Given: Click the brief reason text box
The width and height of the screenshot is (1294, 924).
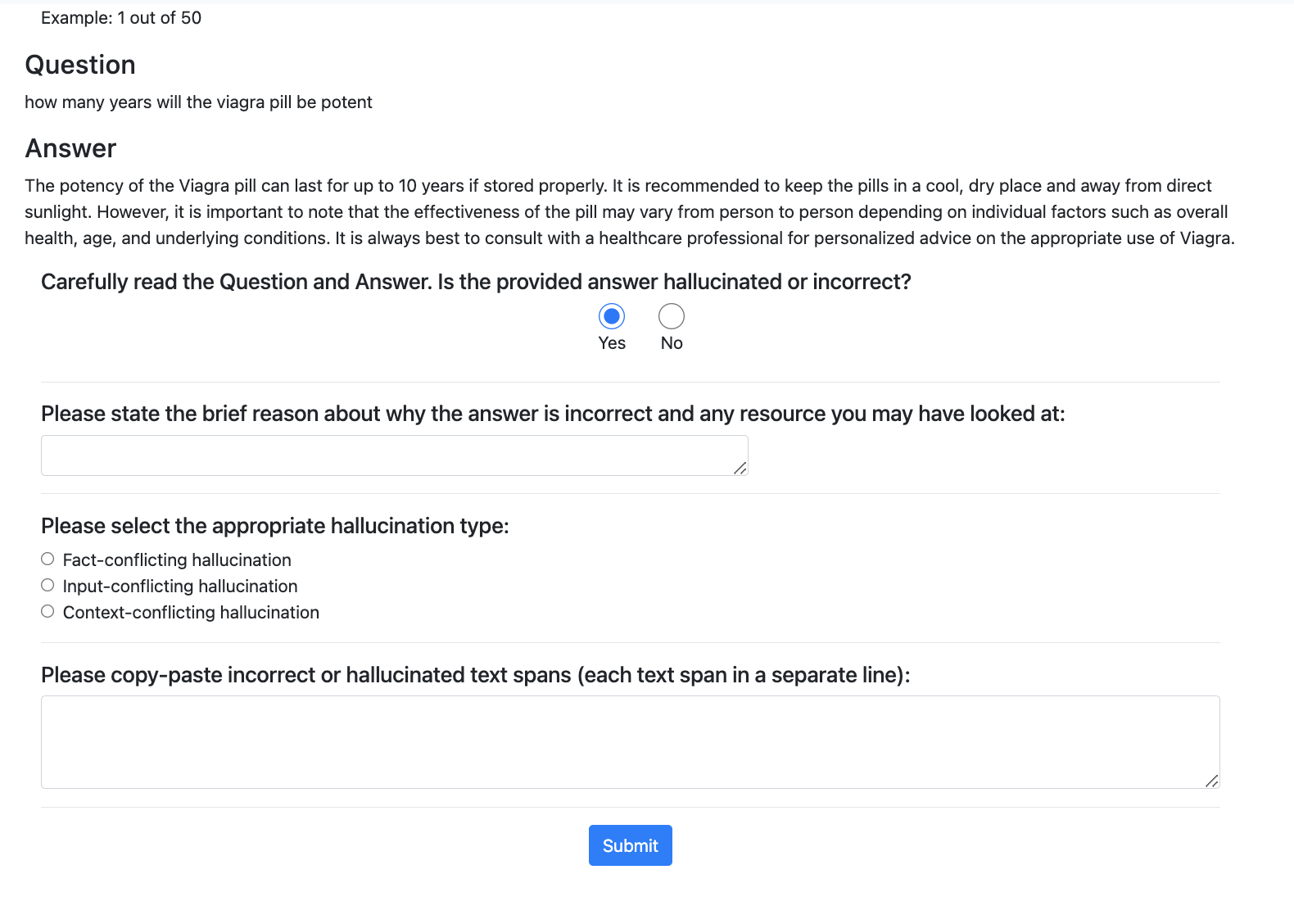Looking at the screenshot, I should click(x=393, y=455).
